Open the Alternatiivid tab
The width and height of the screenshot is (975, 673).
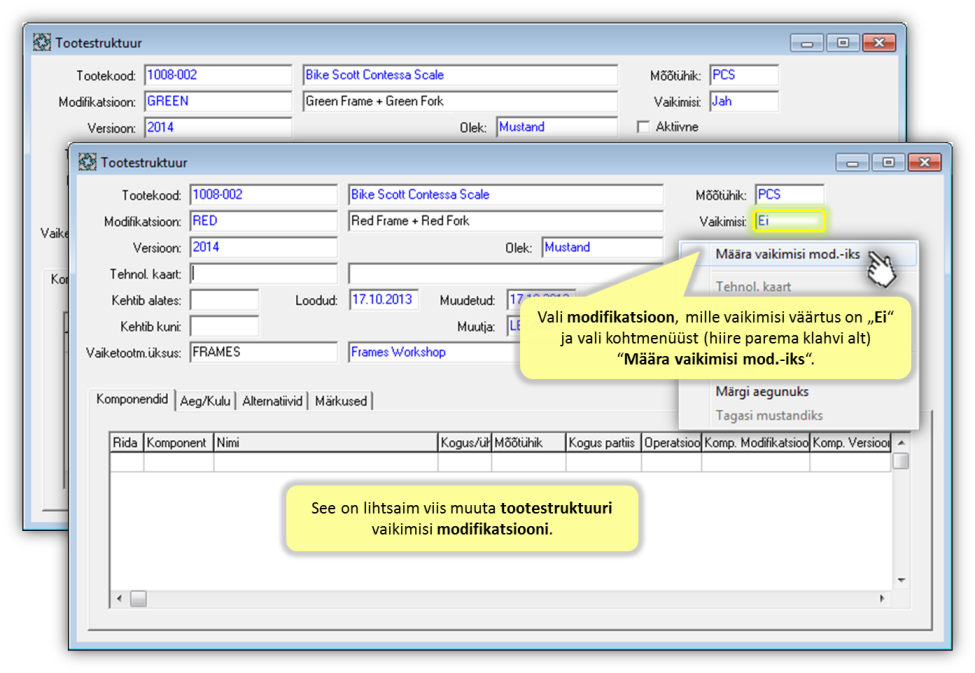(x=272, y=401)
